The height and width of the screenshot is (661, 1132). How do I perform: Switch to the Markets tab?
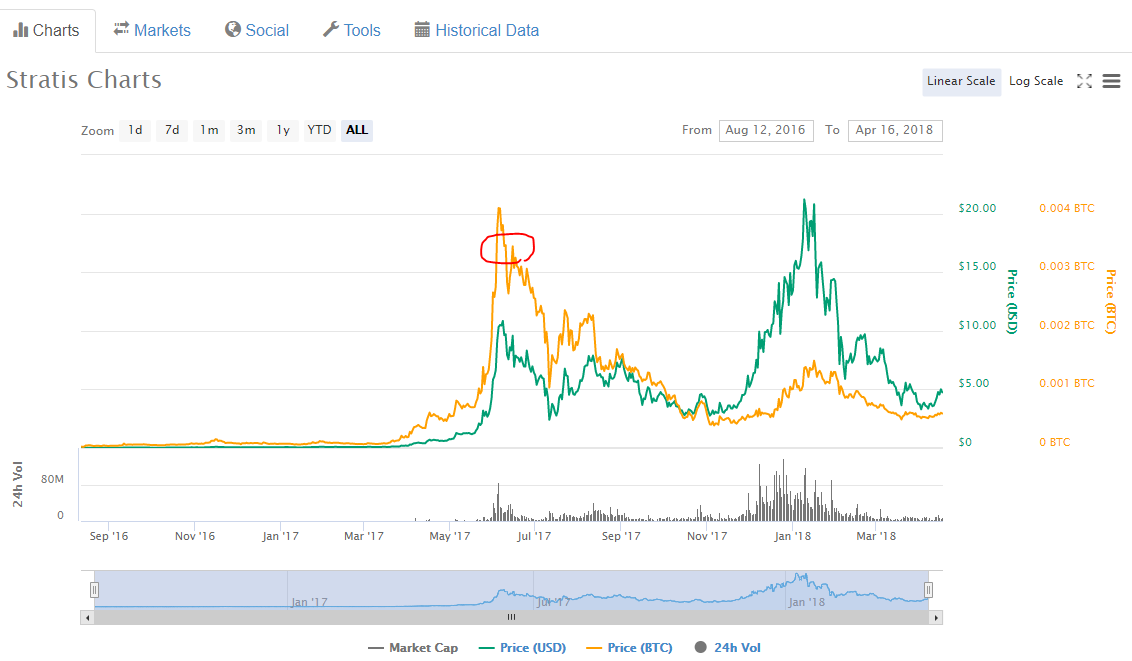click(152, 30)
